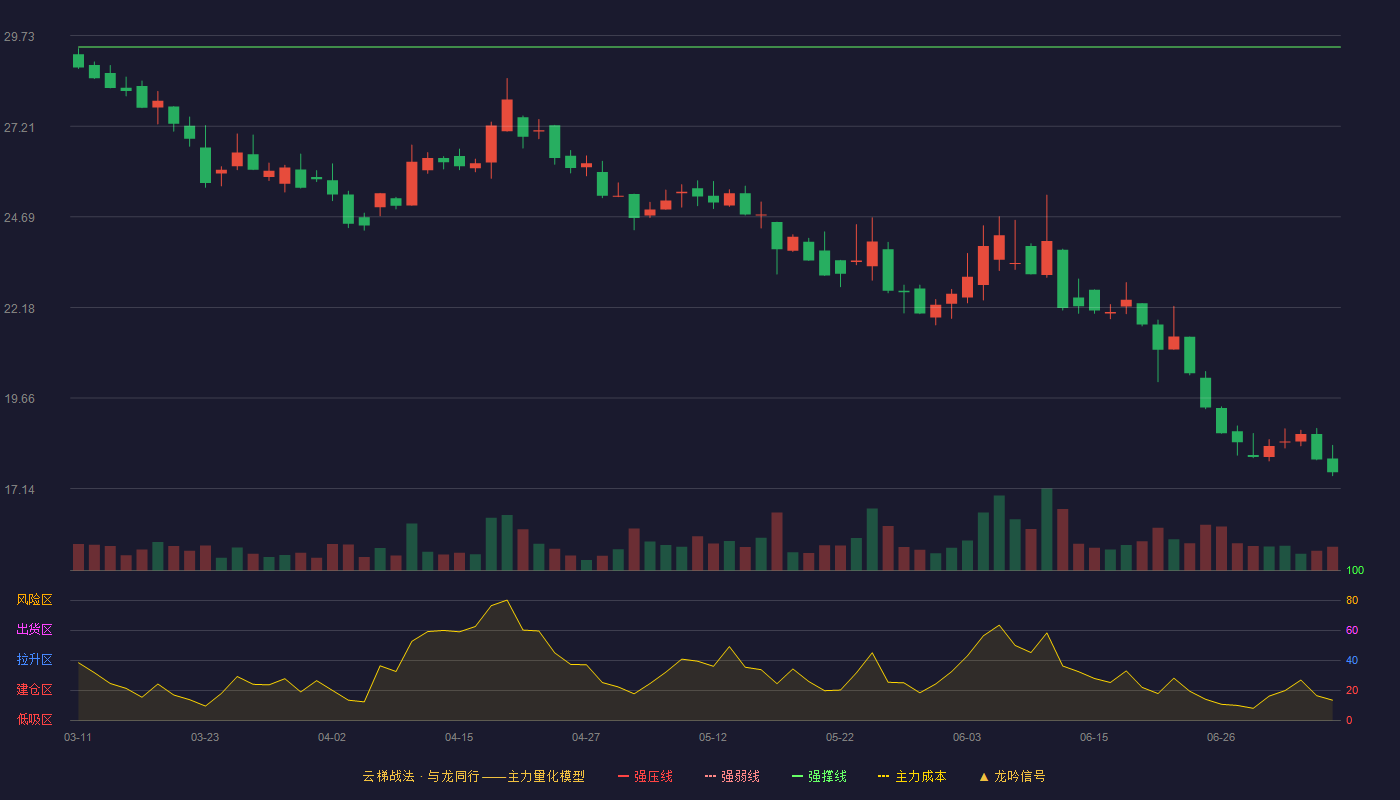Click the 03-23 date label
Image resolution: width=1400 pixels, height=800 pixels.
click(x=205, y=737)
